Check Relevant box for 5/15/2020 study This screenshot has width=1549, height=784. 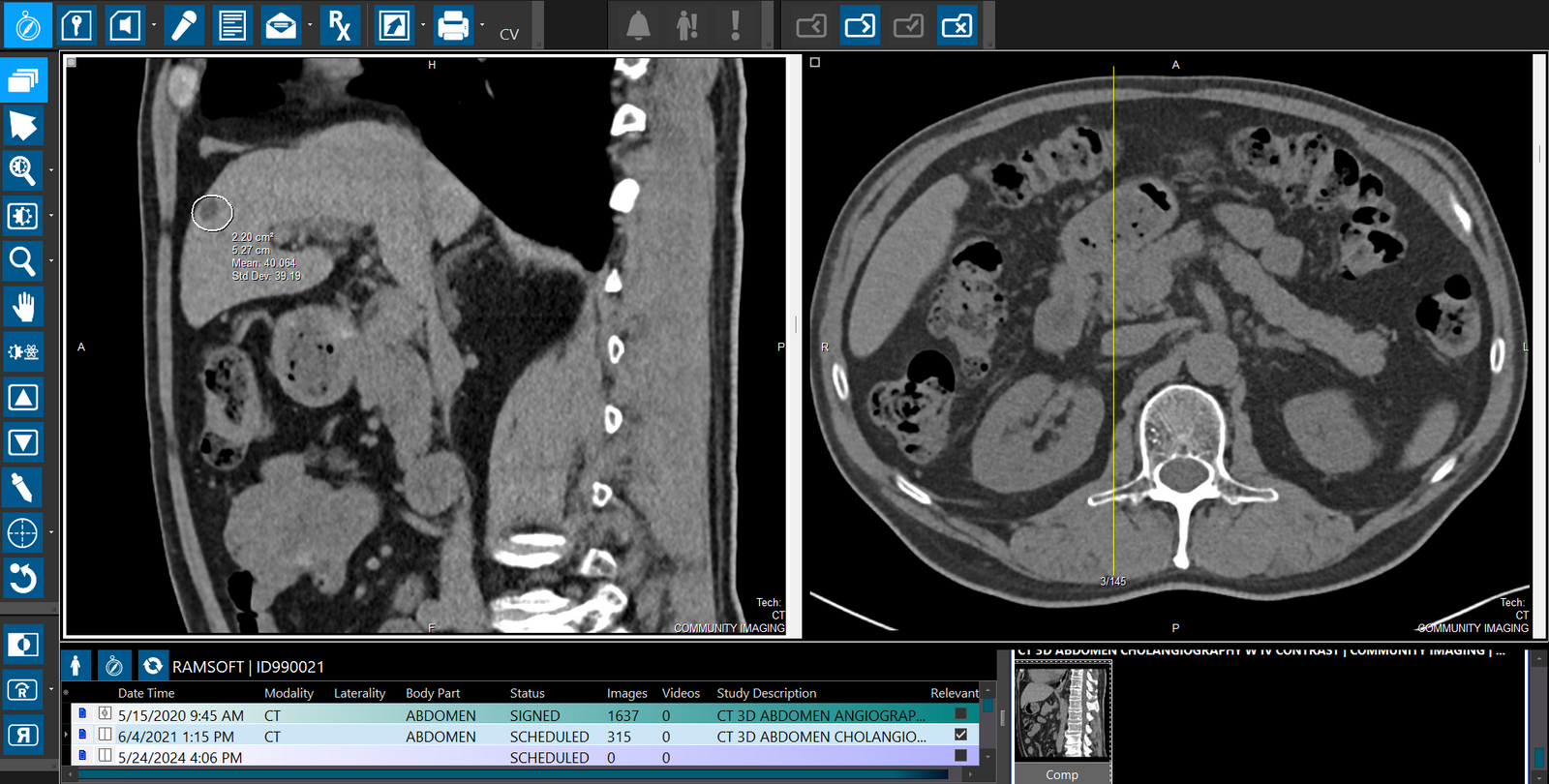(x=960, y=714)
